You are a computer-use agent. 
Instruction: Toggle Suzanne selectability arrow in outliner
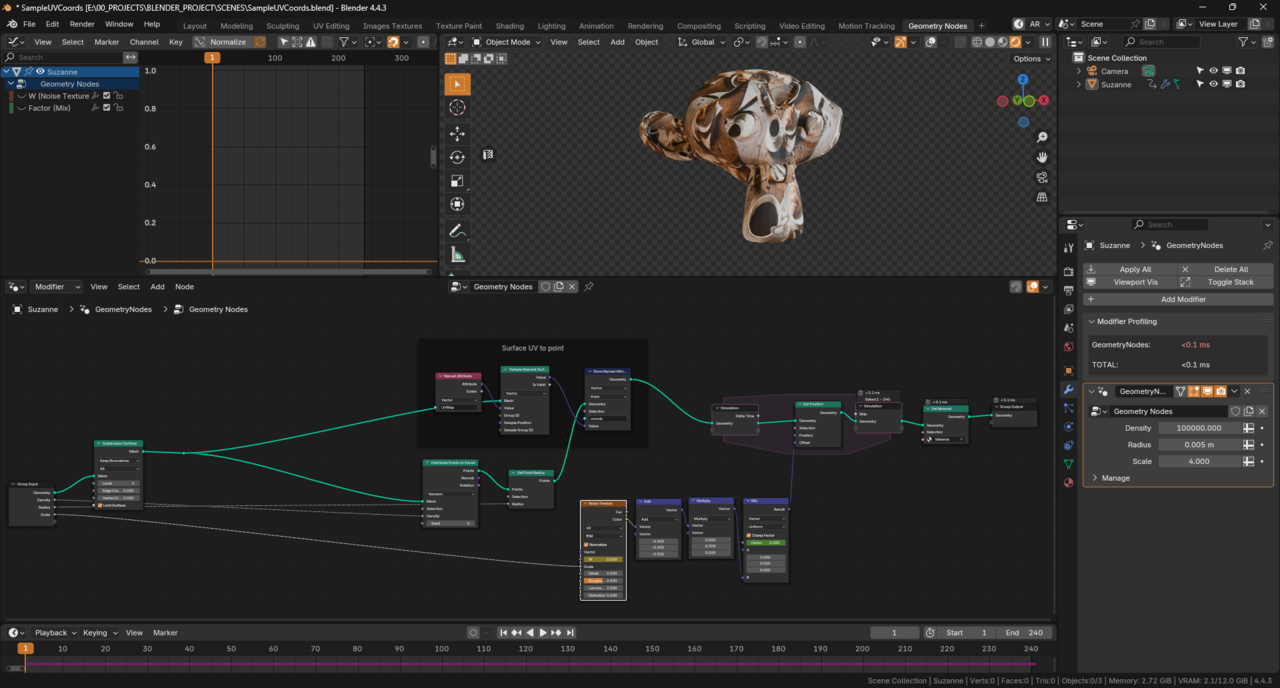tap(1200, 85)
